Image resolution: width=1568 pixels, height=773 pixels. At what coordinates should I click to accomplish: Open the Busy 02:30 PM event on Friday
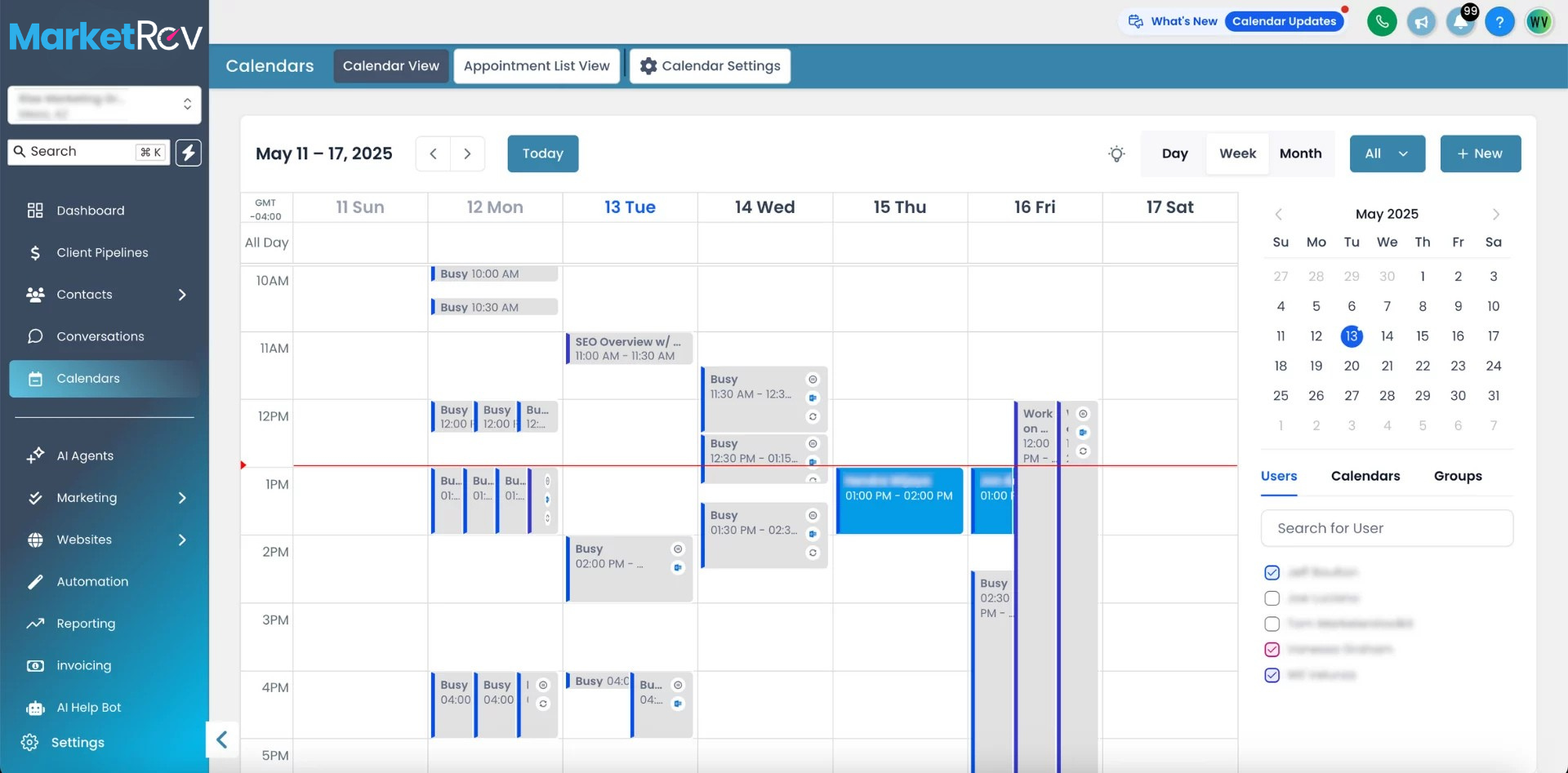(992, 672)
